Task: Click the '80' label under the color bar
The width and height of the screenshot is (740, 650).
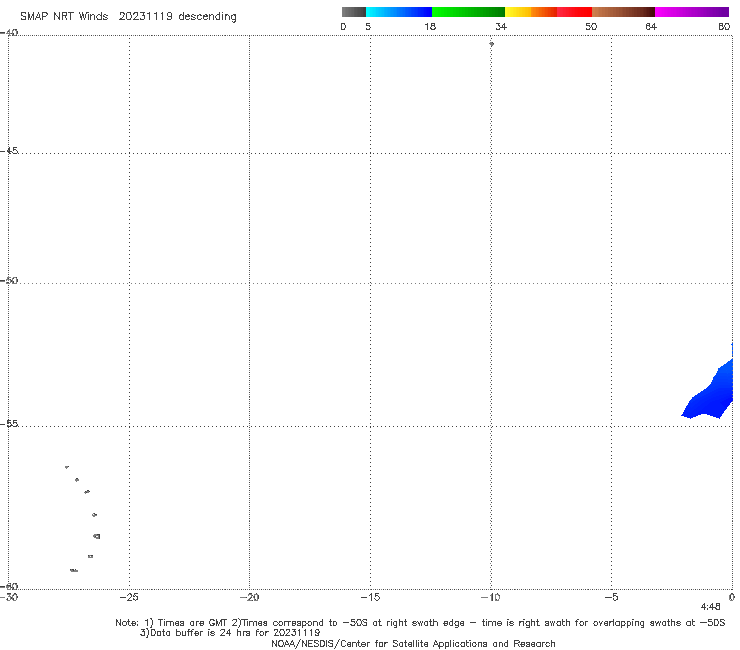Action: click(724, 26)
